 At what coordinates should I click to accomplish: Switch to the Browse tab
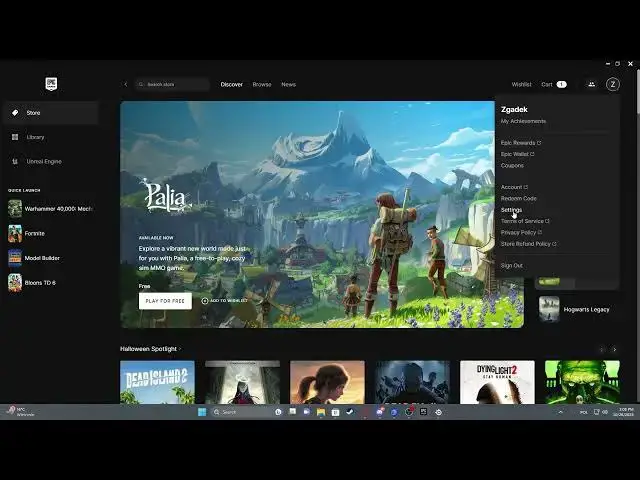(262, 84)
